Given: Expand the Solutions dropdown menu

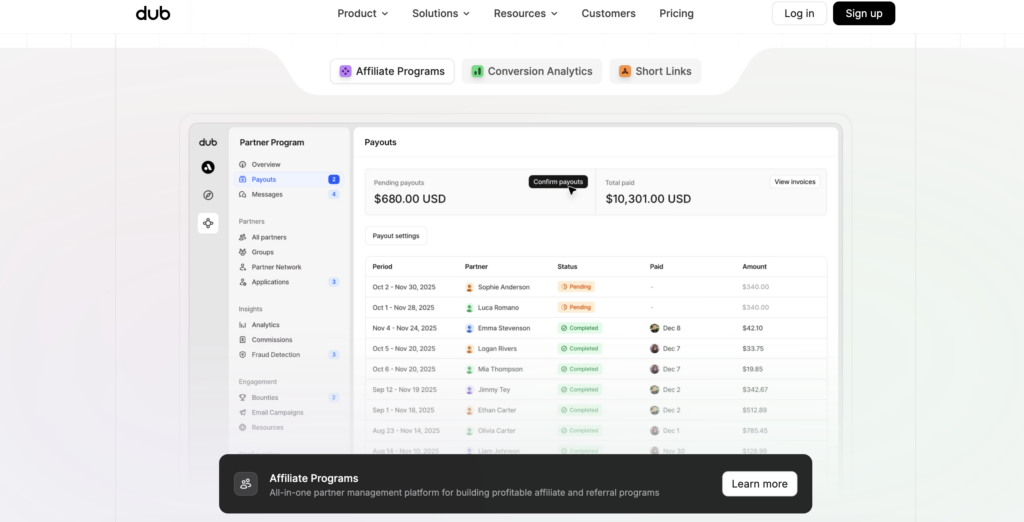Looking at the screenshot, I should pos(441,13).
